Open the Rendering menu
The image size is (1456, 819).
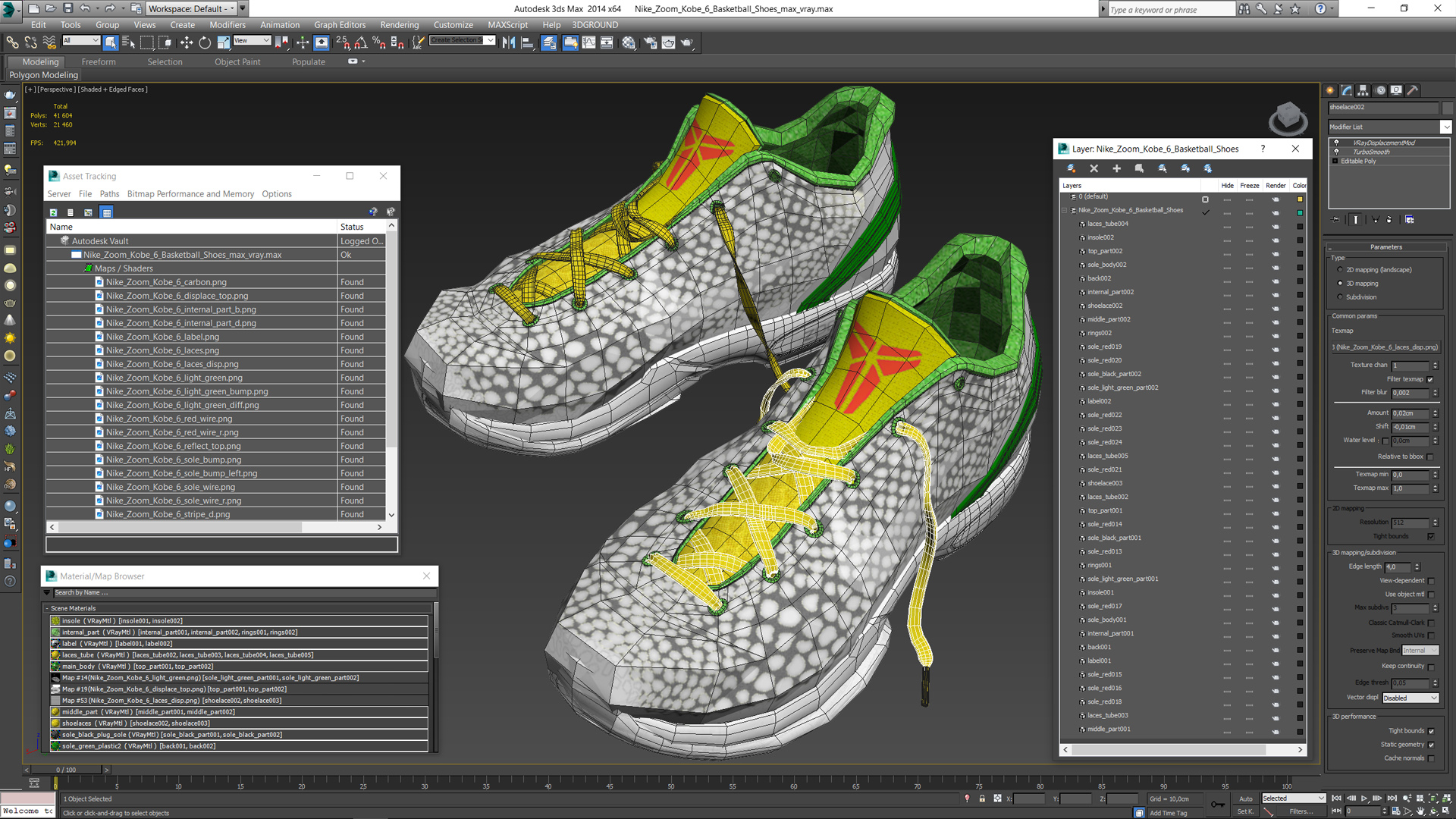tap(400, 24)
